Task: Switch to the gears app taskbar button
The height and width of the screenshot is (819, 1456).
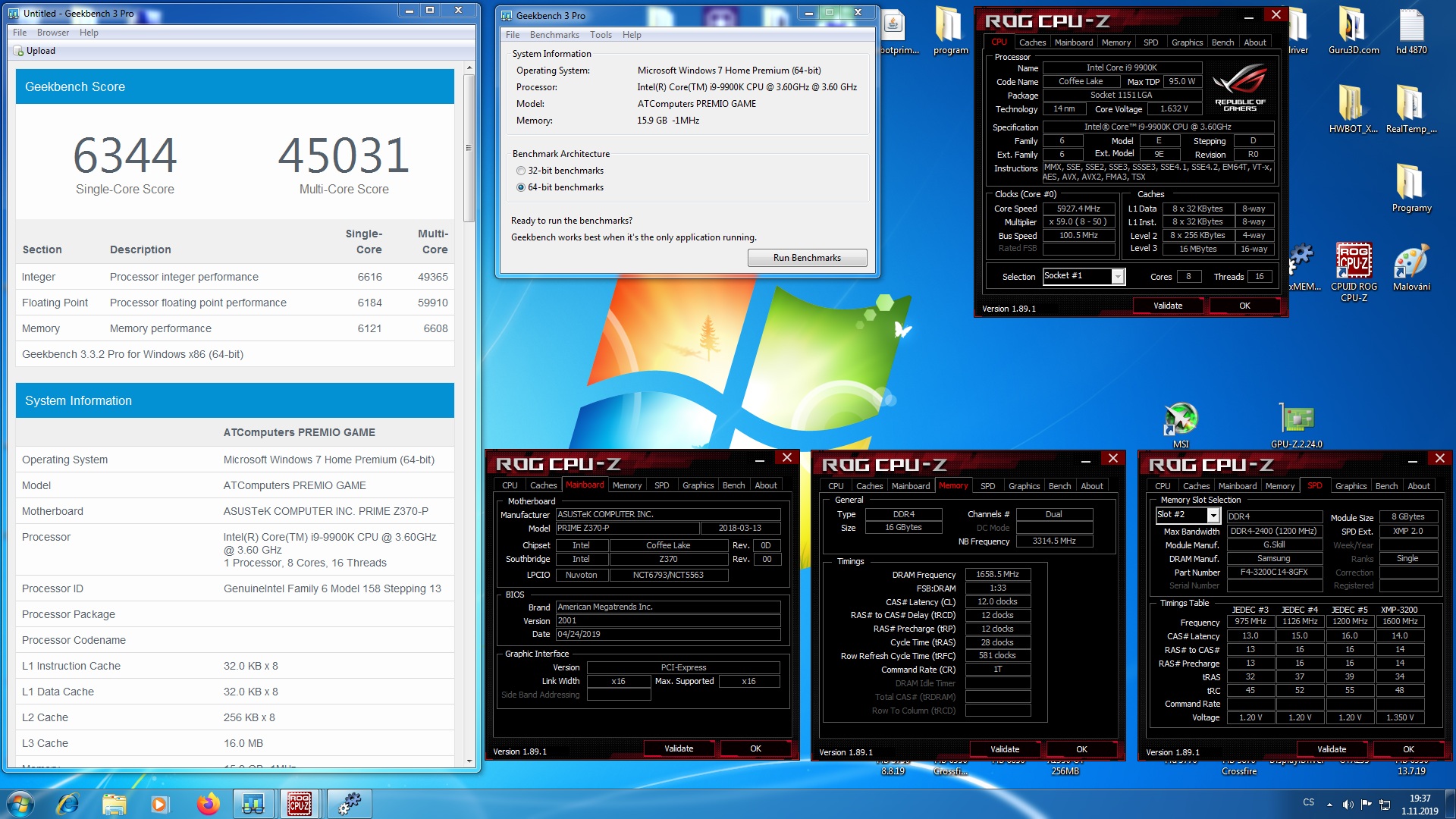Action: [349, 804]
